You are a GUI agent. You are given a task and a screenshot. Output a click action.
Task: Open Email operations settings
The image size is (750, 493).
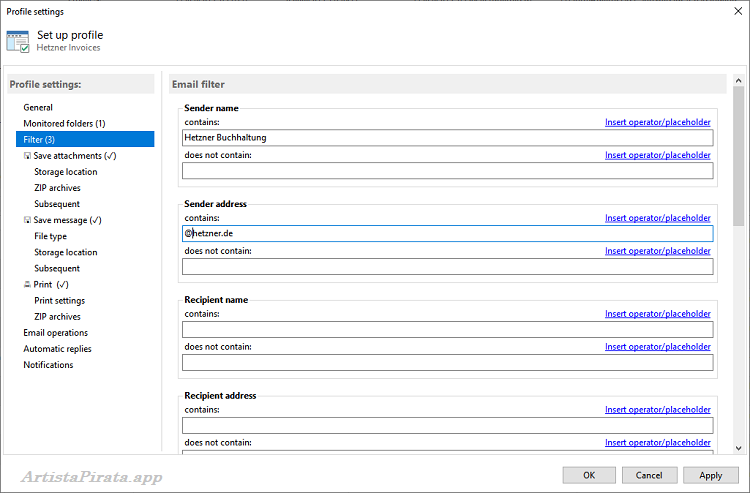55,332
